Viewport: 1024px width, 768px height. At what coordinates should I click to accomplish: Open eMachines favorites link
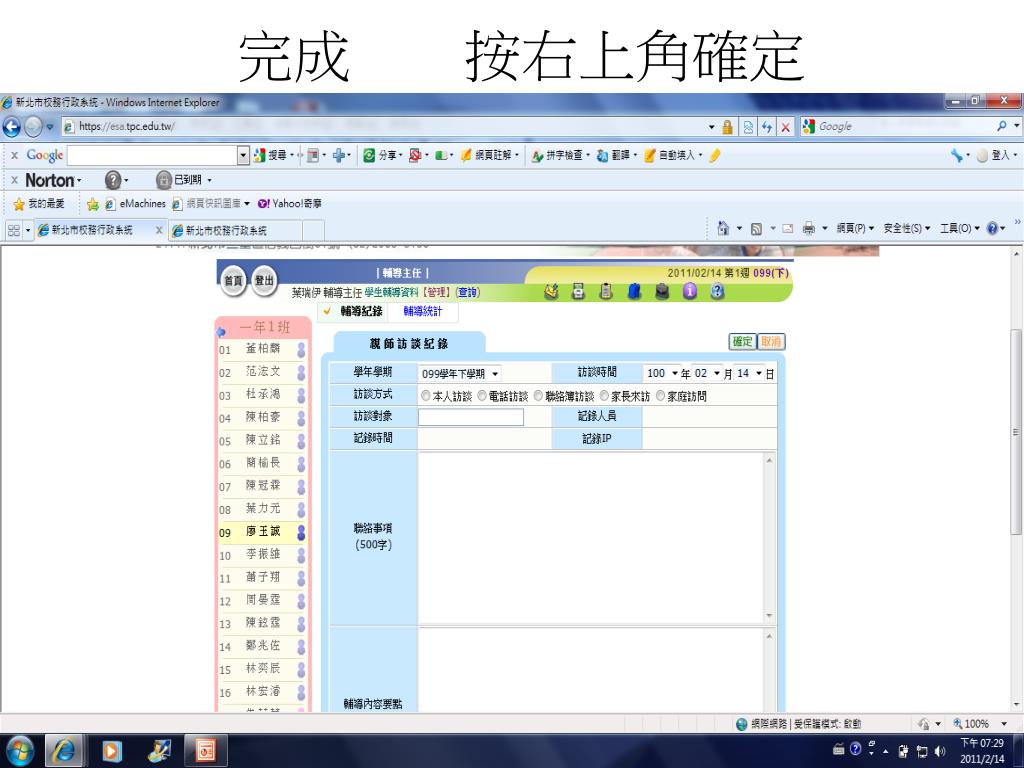pyautogui.click(x=135, y=204)
